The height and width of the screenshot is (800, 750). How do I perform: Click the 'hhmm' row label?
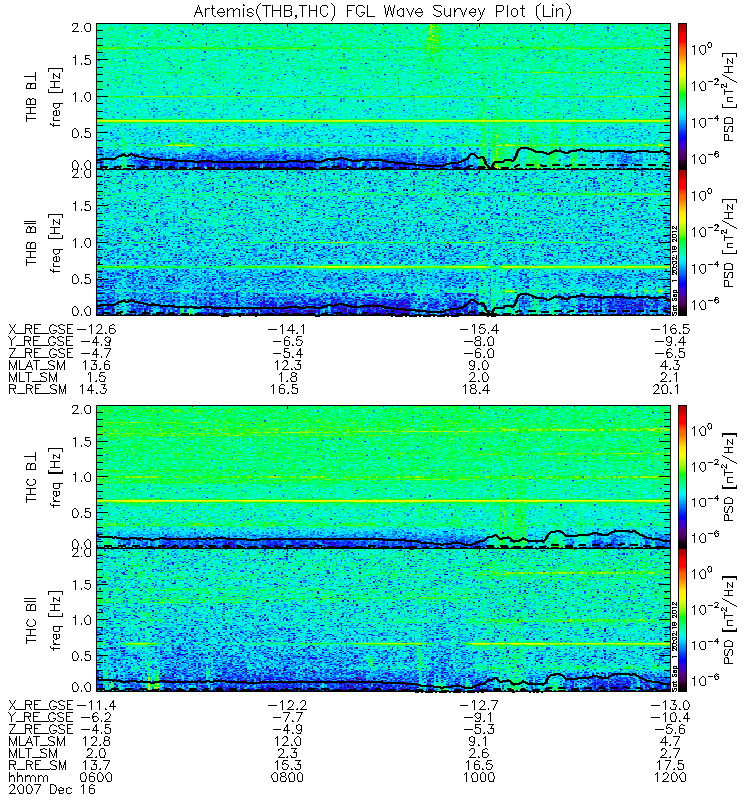click(29, 778)
